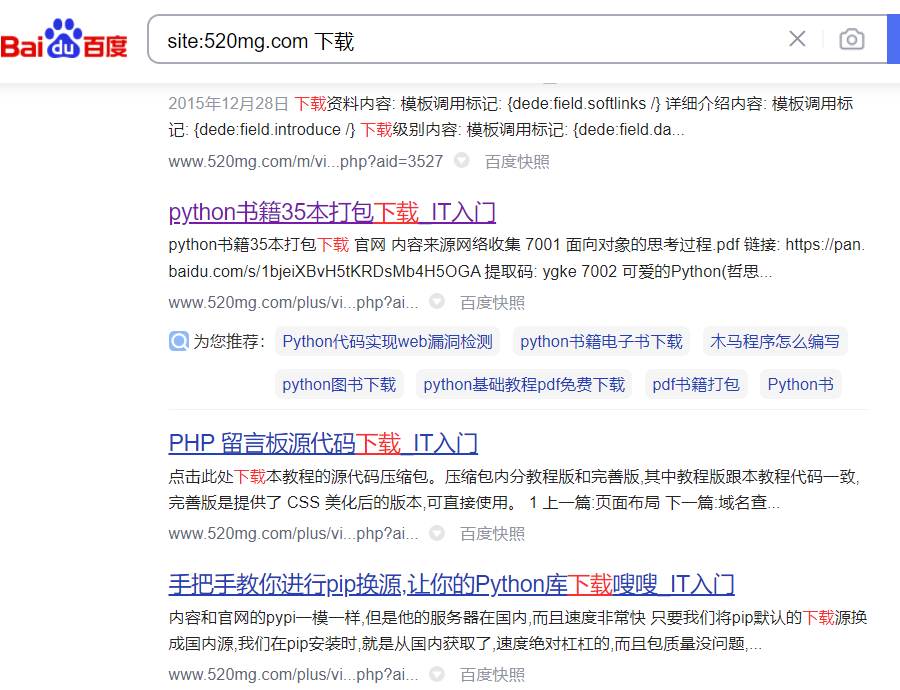
Task: Click the 2015年12月28日 date text
Action: [228, 103]
